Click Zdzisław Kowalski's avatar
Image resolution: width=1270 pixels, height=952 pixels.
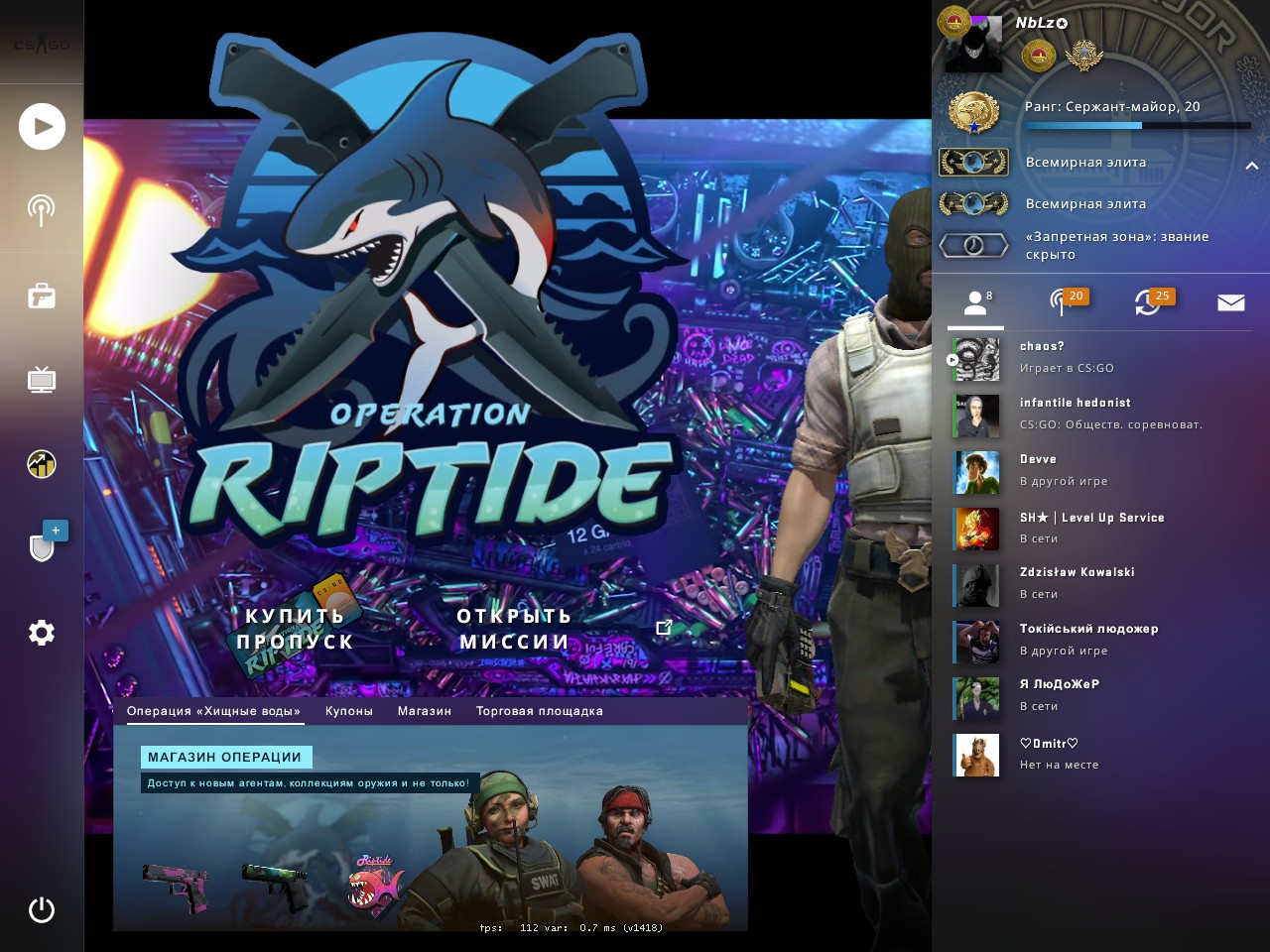(x=976, y=585)
